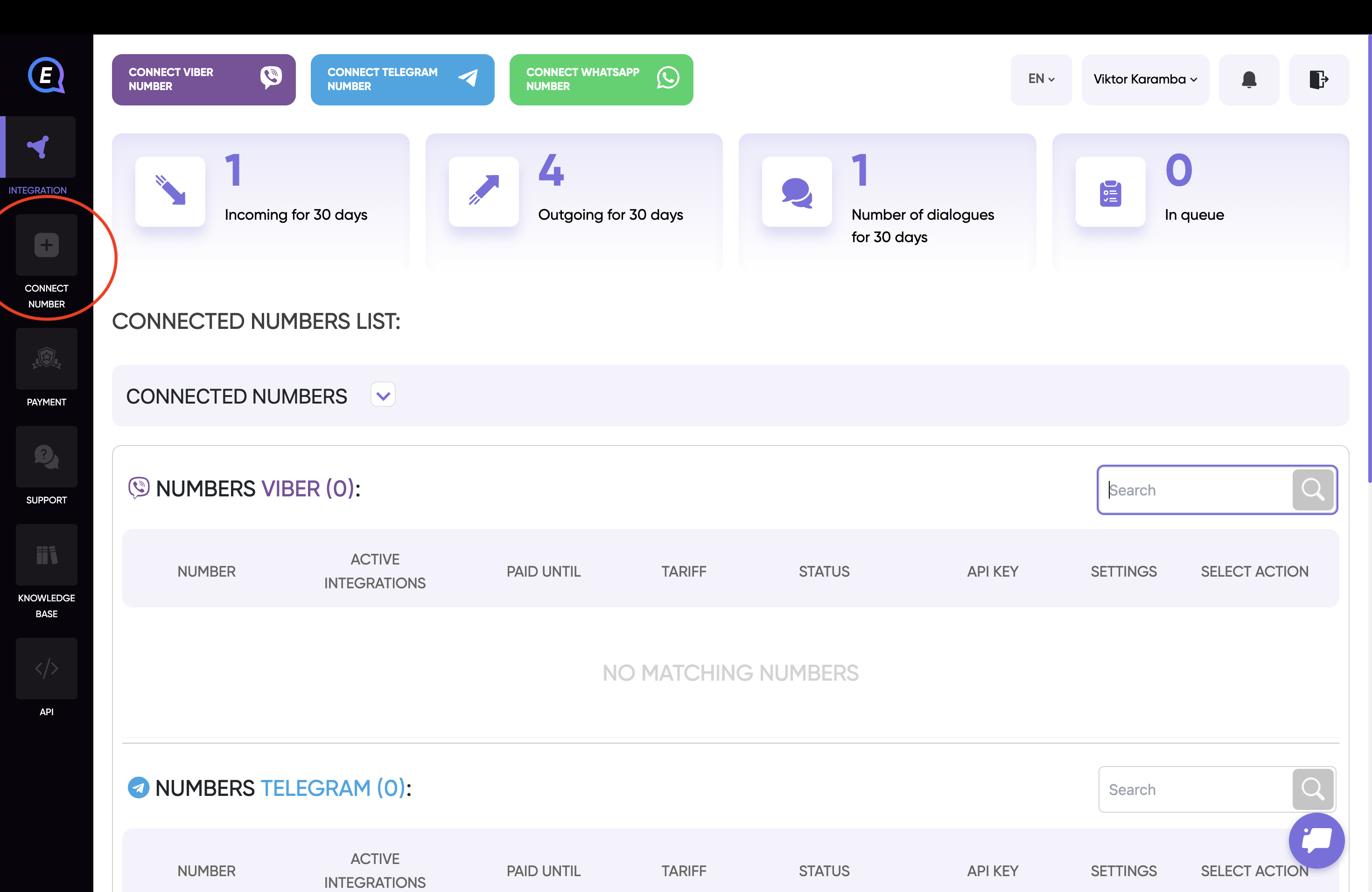Click the app logo in sidebar
Screen dimensions: 1372x892
(46, 75)
